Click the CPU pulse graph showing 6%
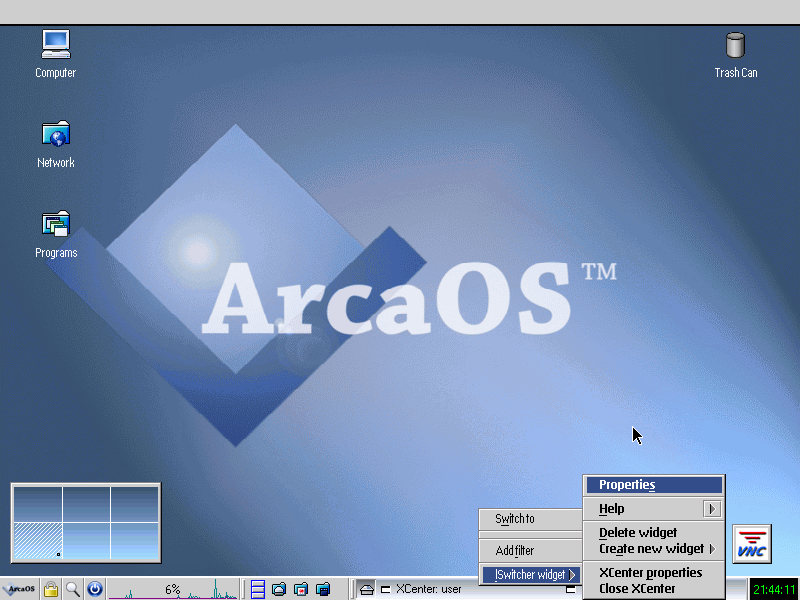 click(x=173, y=589)
